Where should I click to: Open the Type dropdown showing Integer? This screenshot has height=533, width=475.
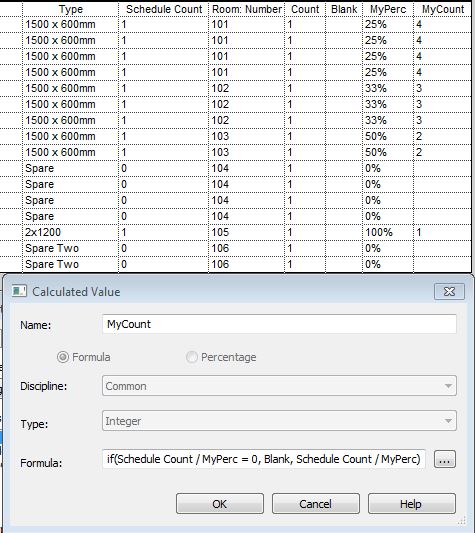pyautogui.click(x=279, y=421)
